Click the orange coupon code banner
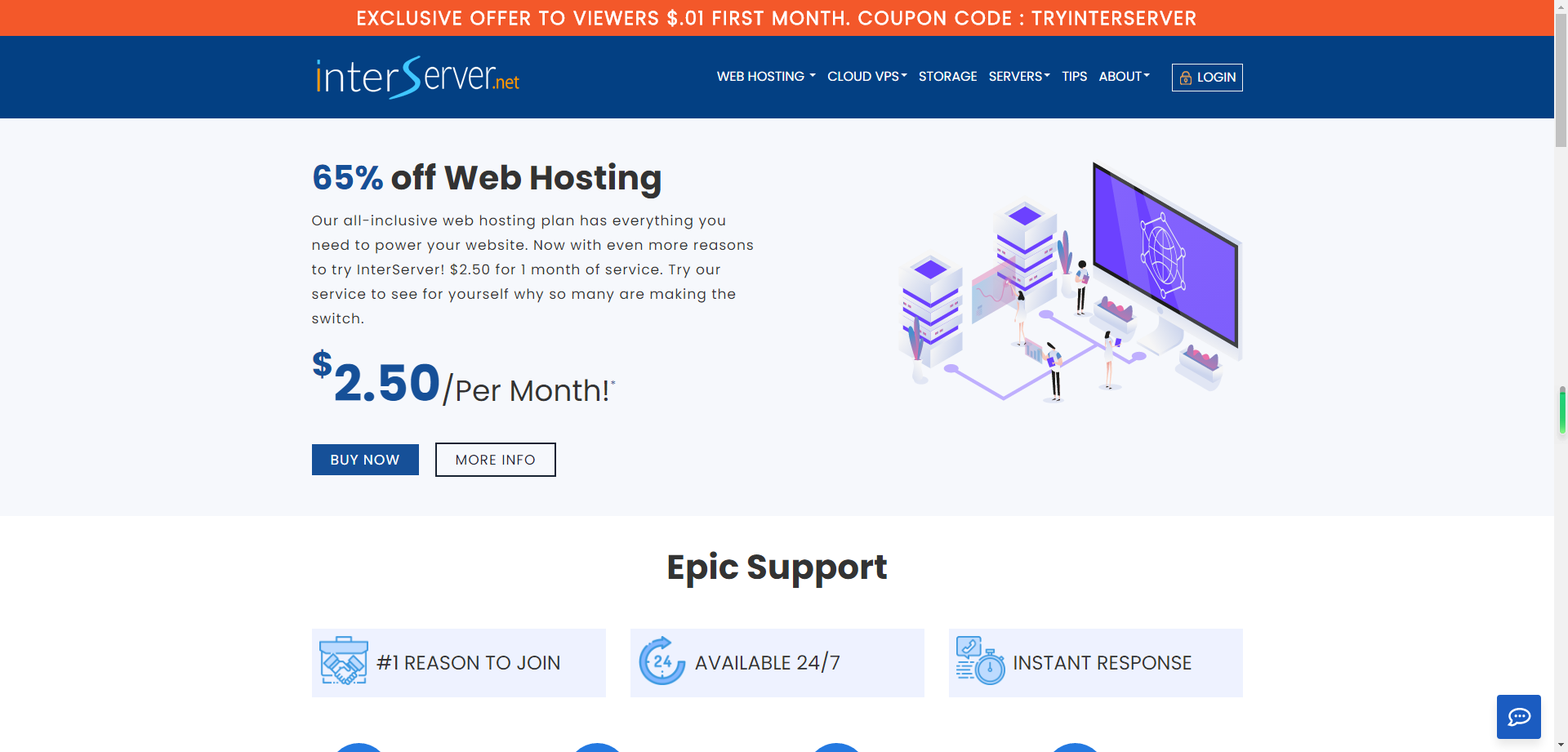Image resolution: width=1568 pixels, height=752 pixels. pos(777,18)
